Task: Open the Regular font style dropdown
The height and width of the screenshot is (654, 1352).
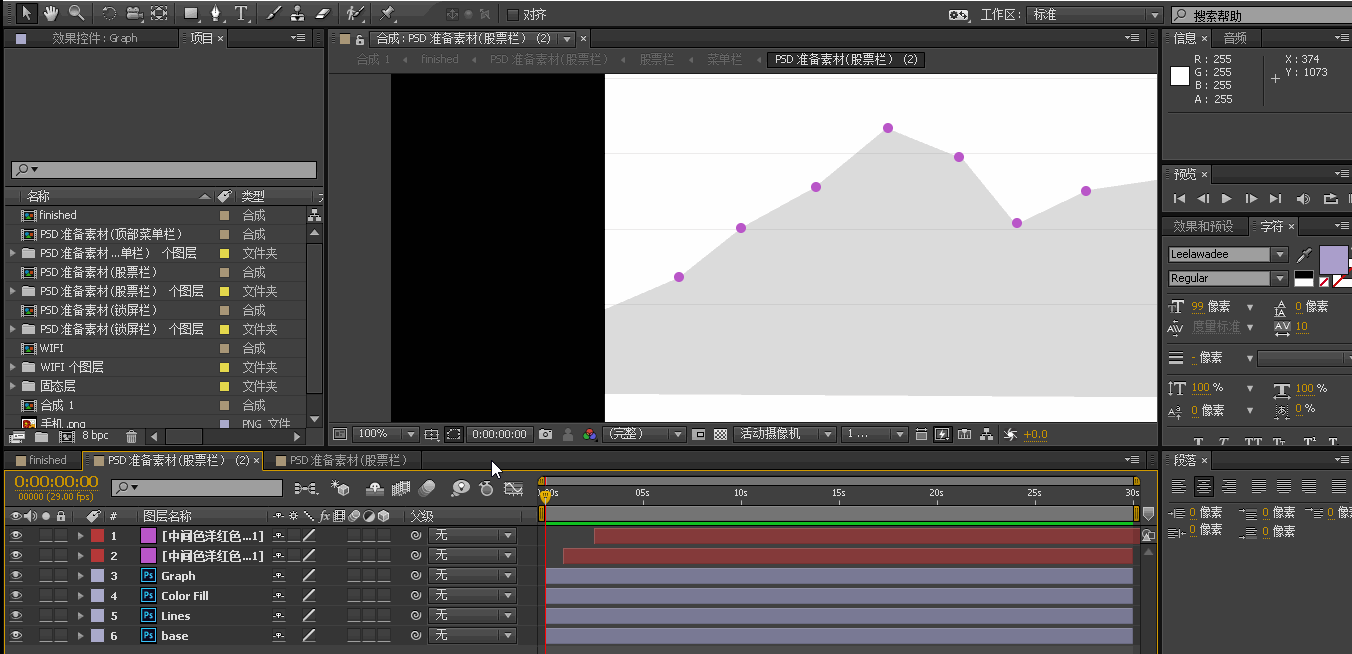Action: click(1228, 278)
